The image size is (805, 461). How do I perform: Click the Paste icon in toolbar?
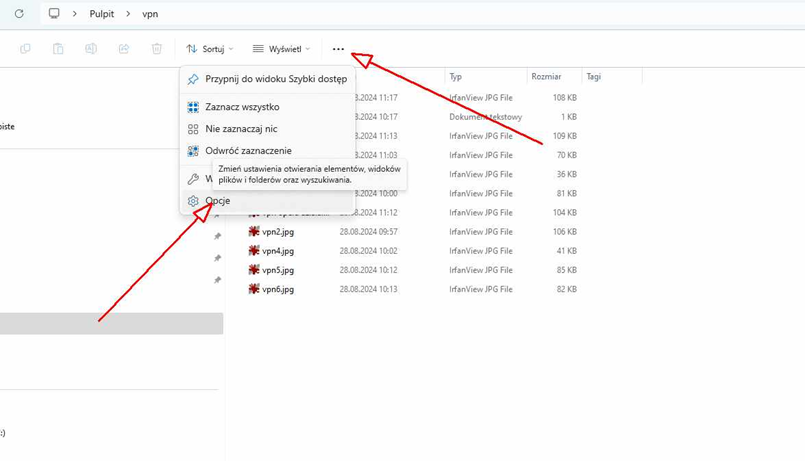58,49
